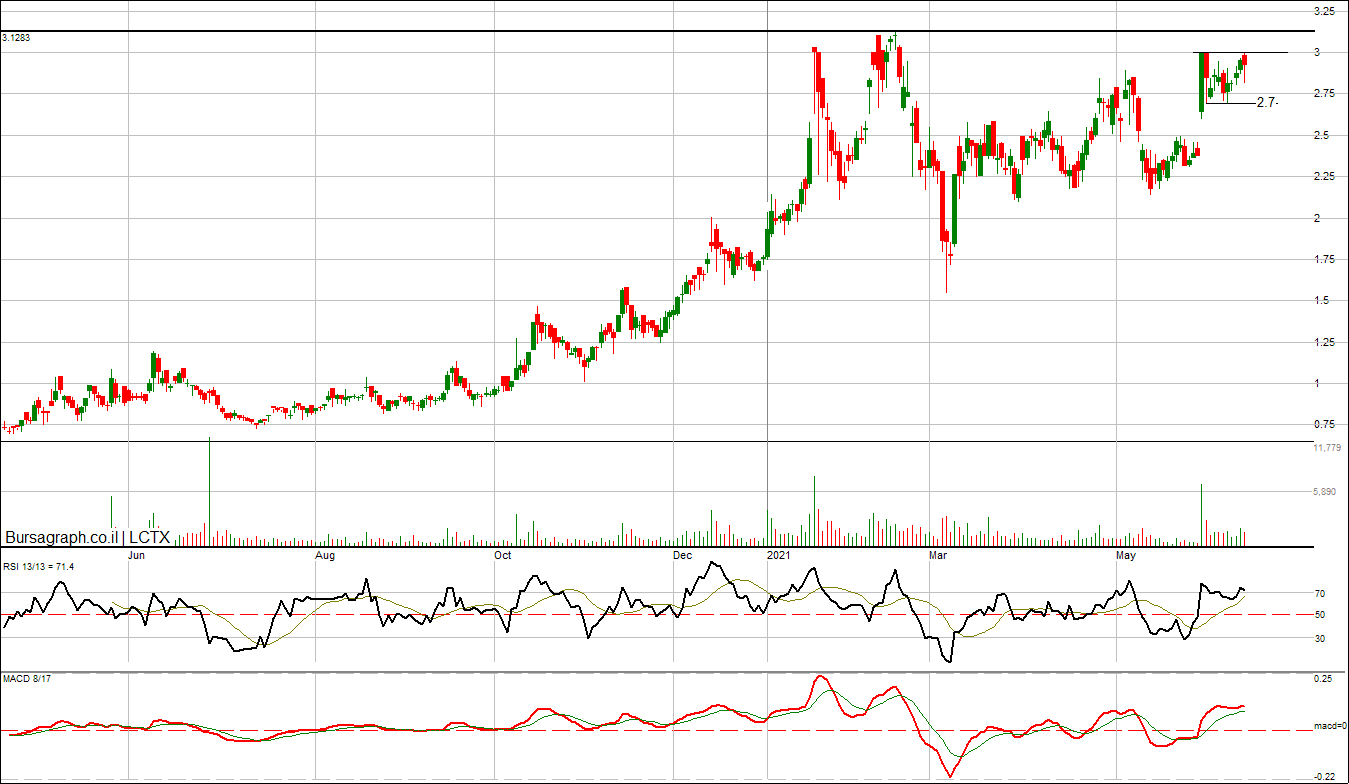Select the Mar date axis label

(938, 554)
